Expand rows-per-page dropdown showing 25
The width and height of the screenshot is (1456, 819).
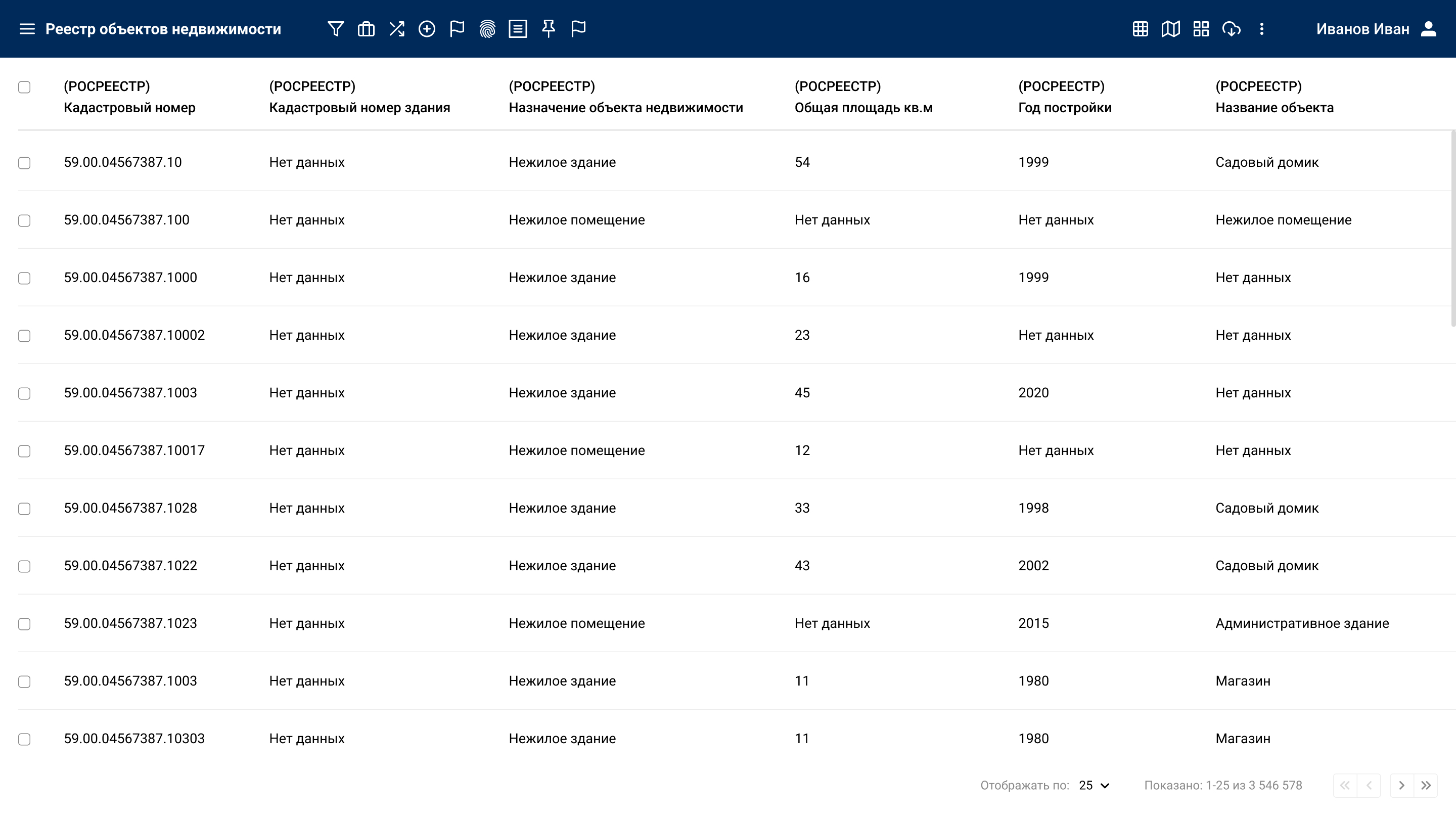[x=1094, y=785]
